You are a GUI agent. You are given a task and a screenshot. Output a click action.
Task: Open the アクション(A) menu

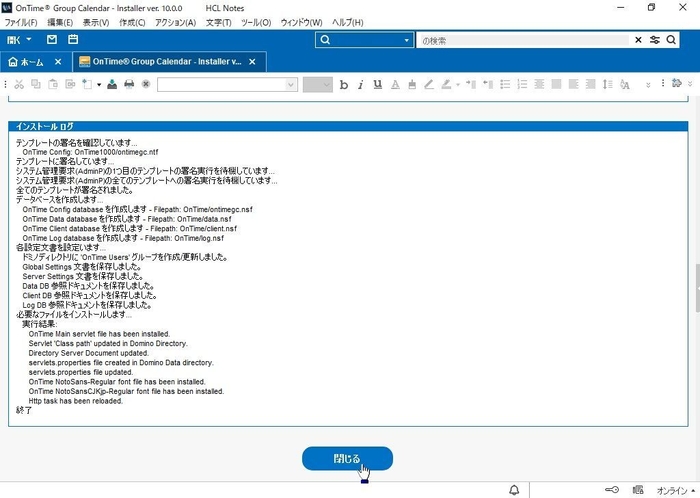click(176, 22)
